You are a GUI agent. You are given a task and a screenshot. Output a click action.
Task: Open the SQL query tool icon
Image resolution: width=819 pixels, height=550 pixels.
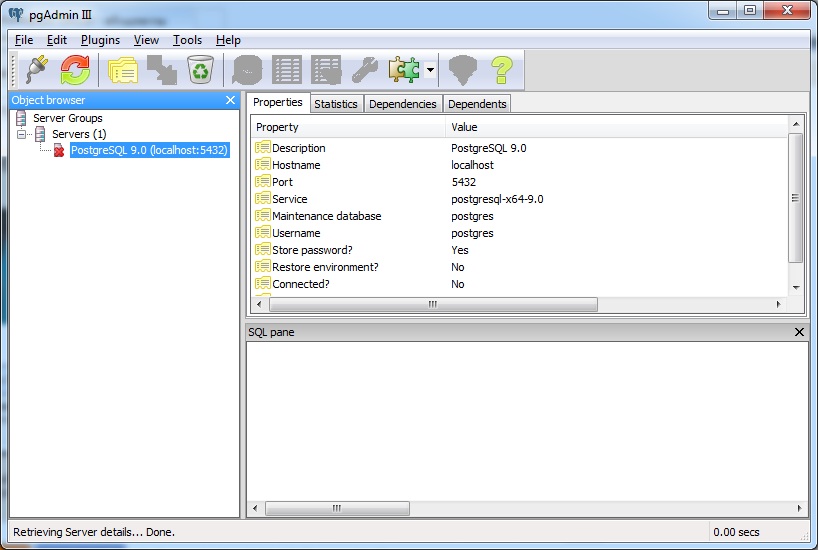coord(247,70)
